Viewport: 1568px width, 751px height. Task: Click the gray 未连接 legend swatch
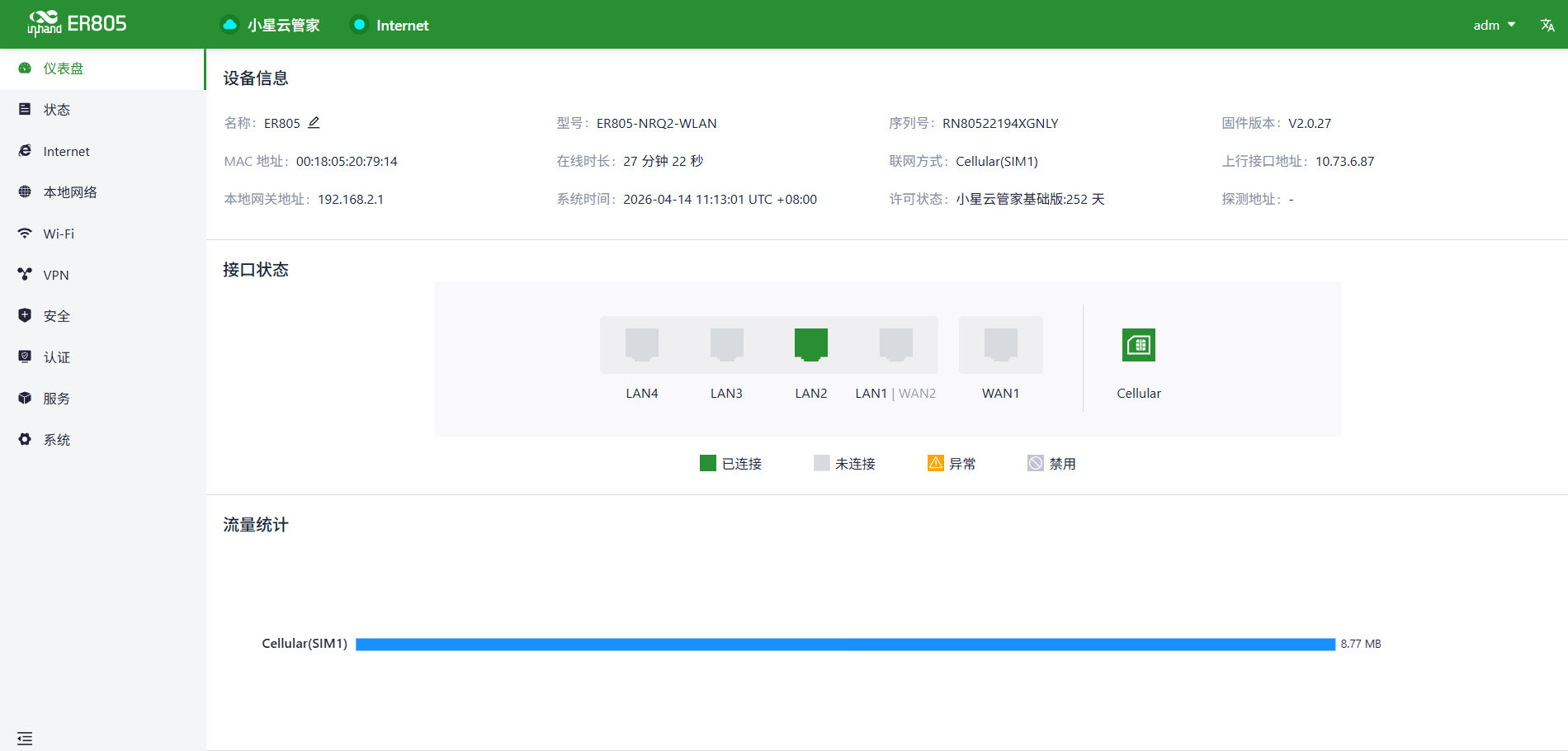[821, 463]
